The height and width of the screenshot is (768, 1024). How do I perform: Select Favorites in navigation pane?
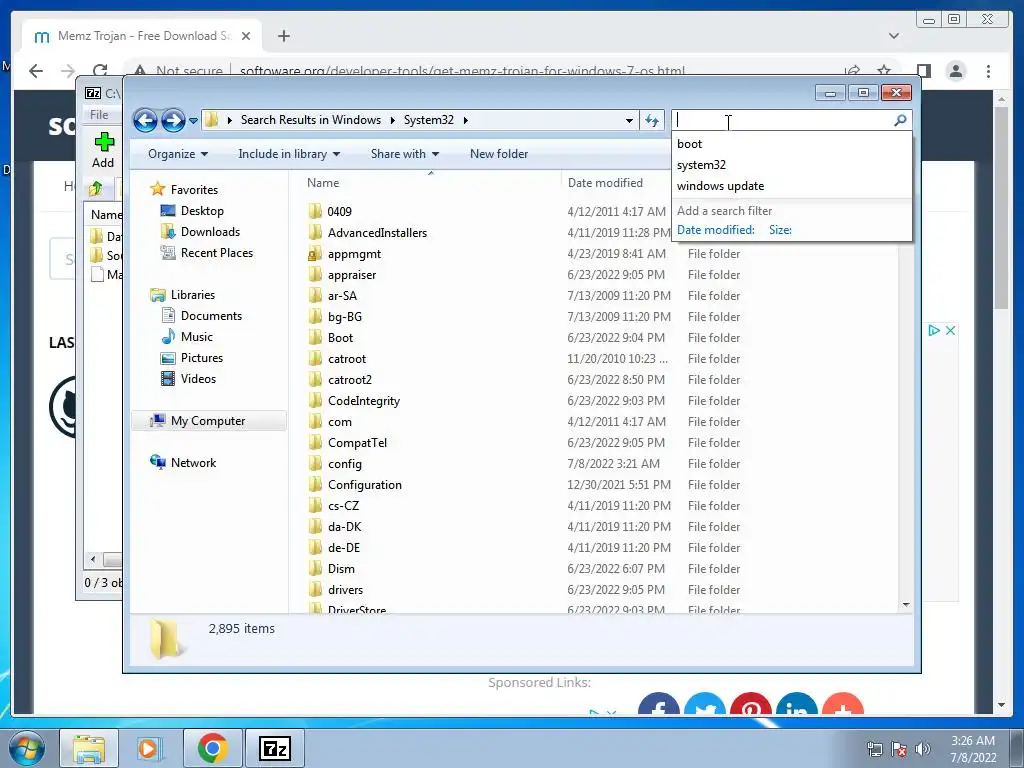pyautogui.click(x=194, y=189)
